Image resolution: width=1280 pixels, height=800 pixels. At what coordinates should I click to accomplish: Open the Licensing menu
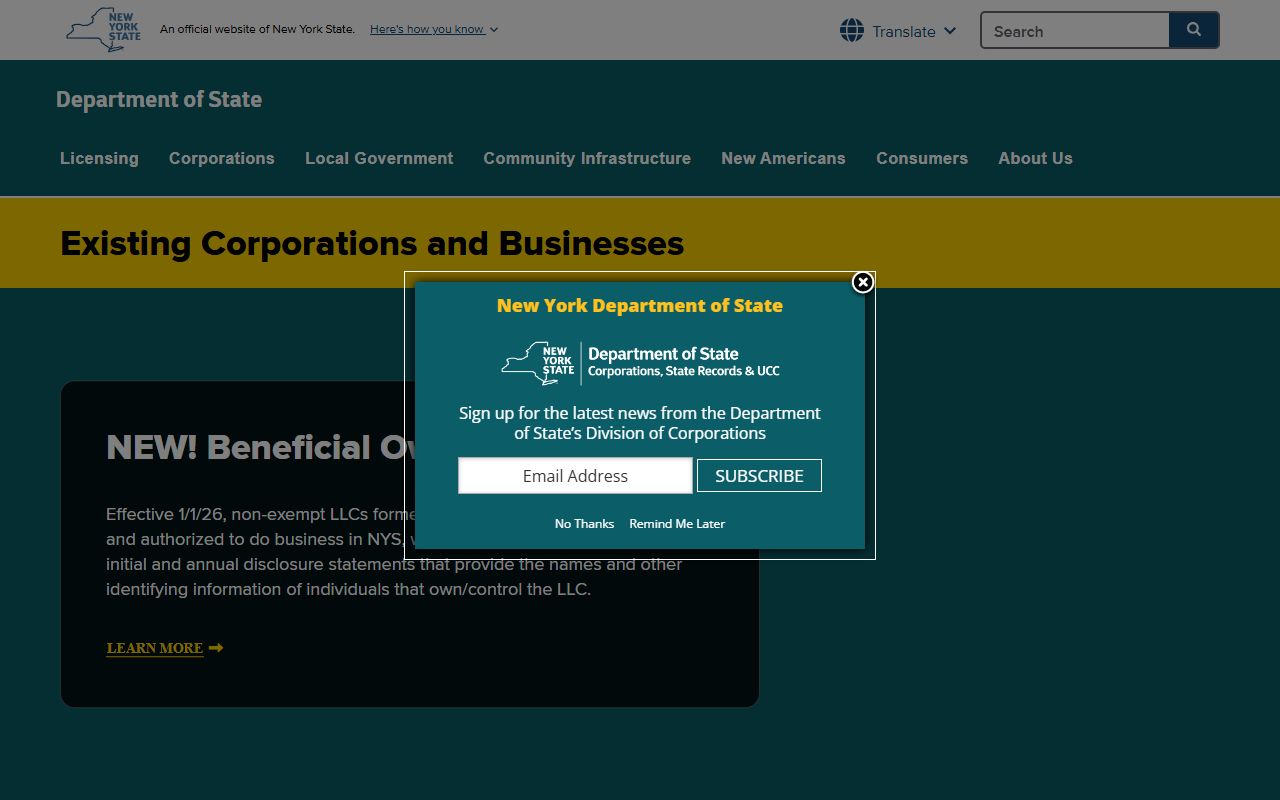pyautogui.click(x=99, y=158)
